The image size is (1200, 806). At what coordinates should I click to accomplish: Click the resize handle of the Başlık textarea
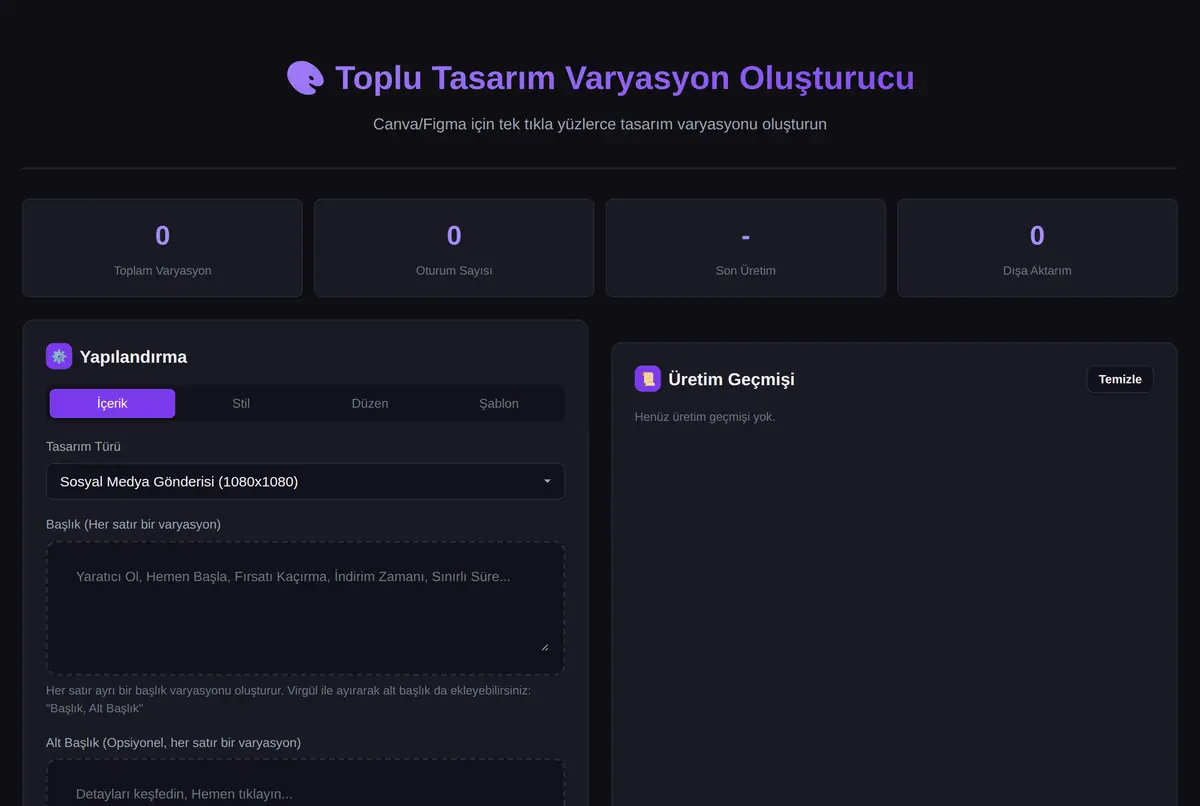[545, 647]
